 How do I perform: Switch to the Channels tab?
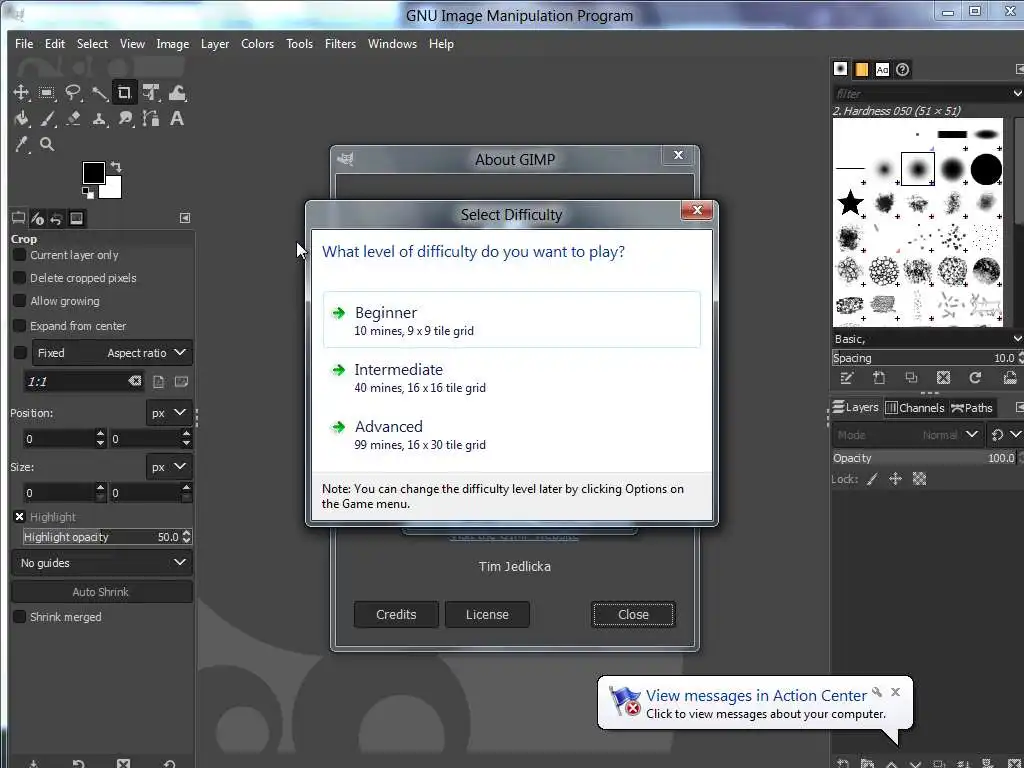point(915,408)
